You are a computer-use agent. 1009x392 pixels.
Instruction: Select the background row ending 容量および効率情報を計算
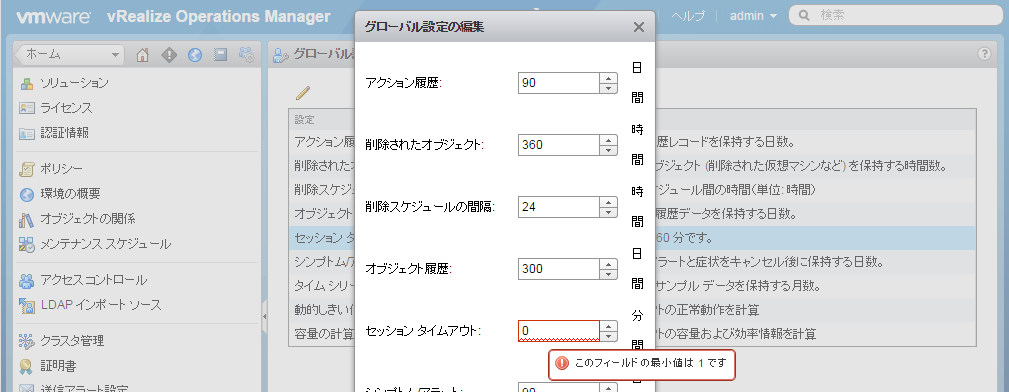point(632,335)
